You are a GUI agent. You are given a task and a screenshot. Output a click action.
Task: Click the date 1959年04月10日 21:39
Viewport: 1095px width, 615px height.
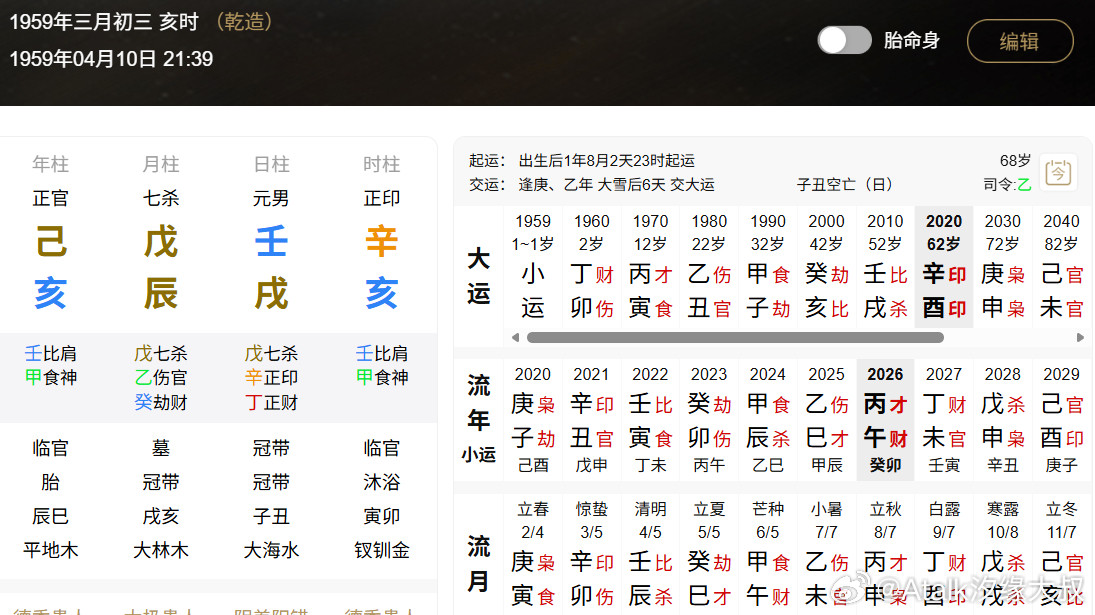click(112, 59)
